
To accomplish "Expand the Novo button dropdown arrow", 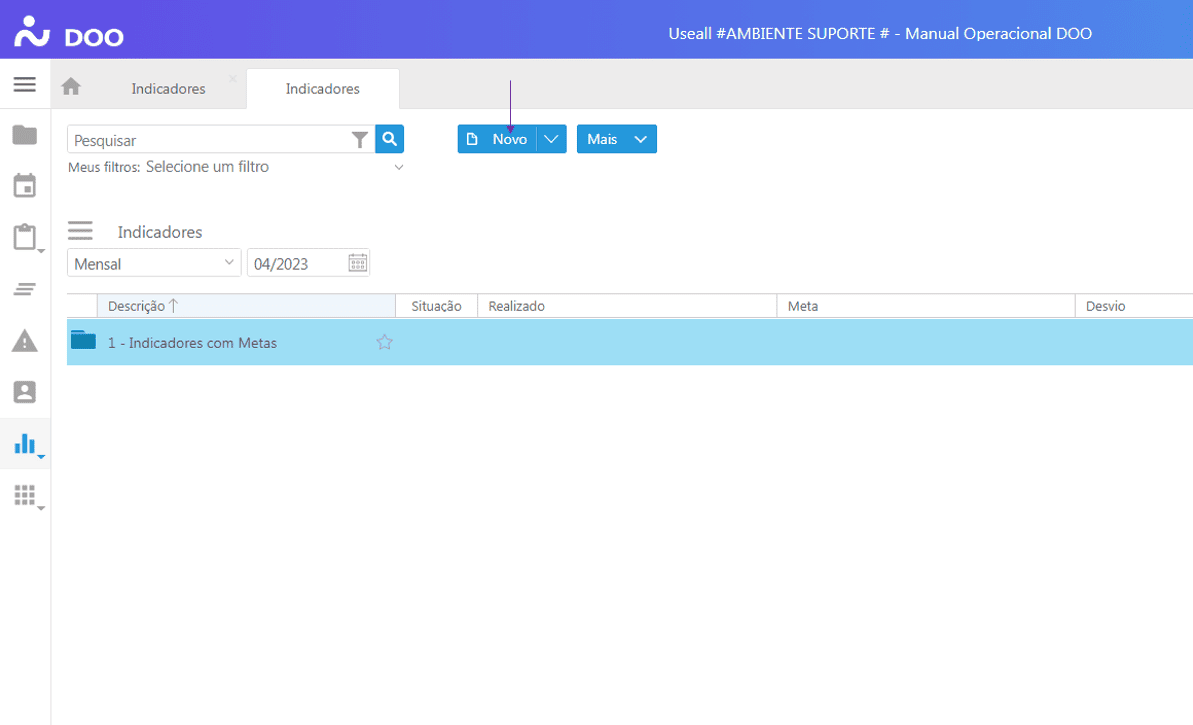I will point(551,139).
